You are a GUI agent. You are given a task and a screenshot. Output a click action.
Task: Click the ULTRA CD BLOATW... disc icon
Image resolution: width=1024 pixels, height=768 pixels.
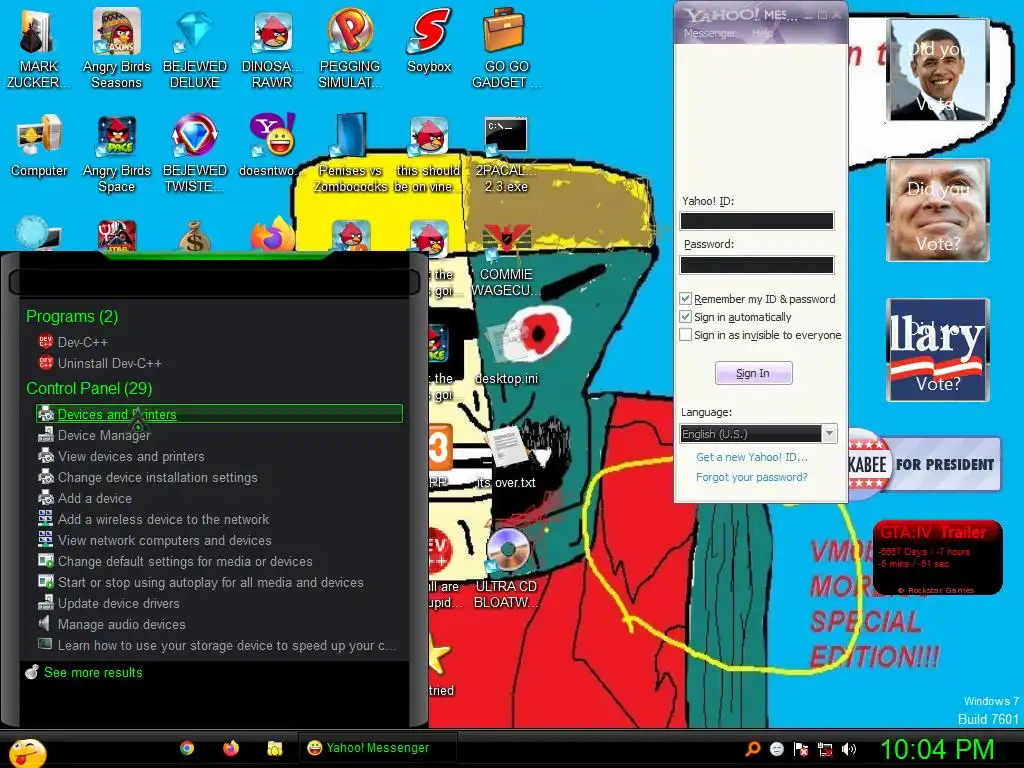[x=506, y=568]
